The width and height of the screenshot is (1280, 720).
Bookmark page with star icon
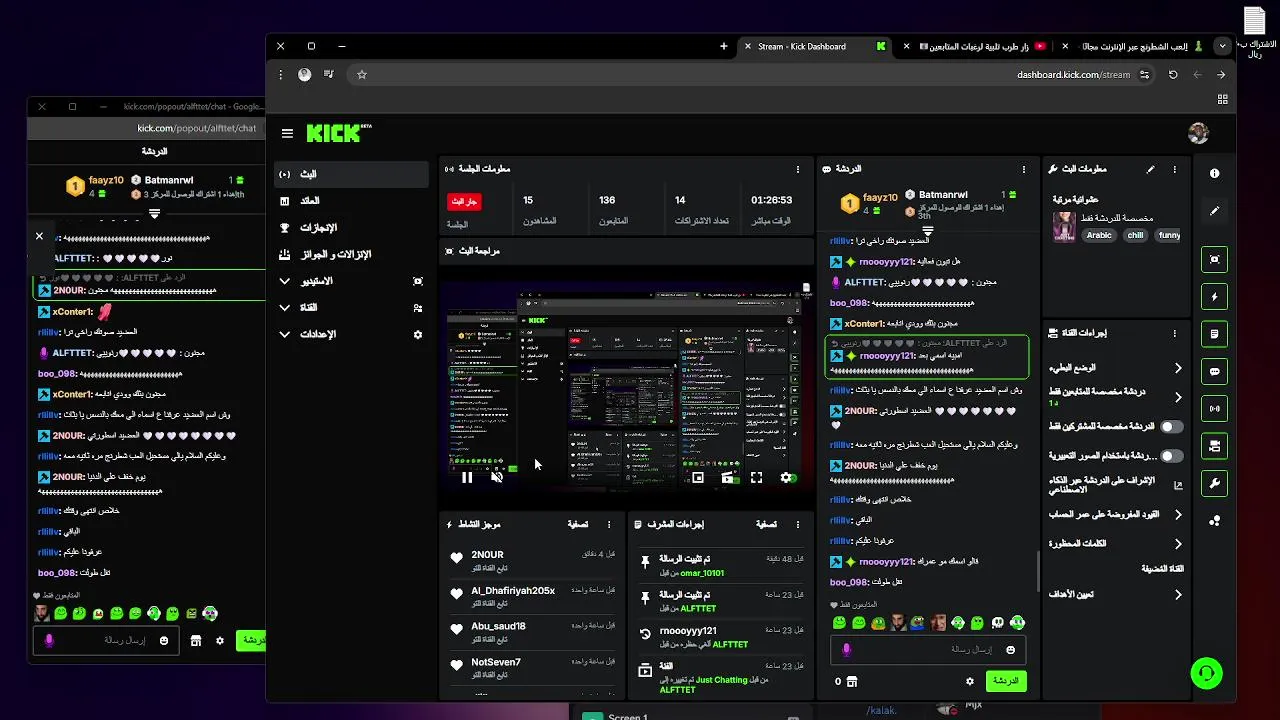coord(362,75)
